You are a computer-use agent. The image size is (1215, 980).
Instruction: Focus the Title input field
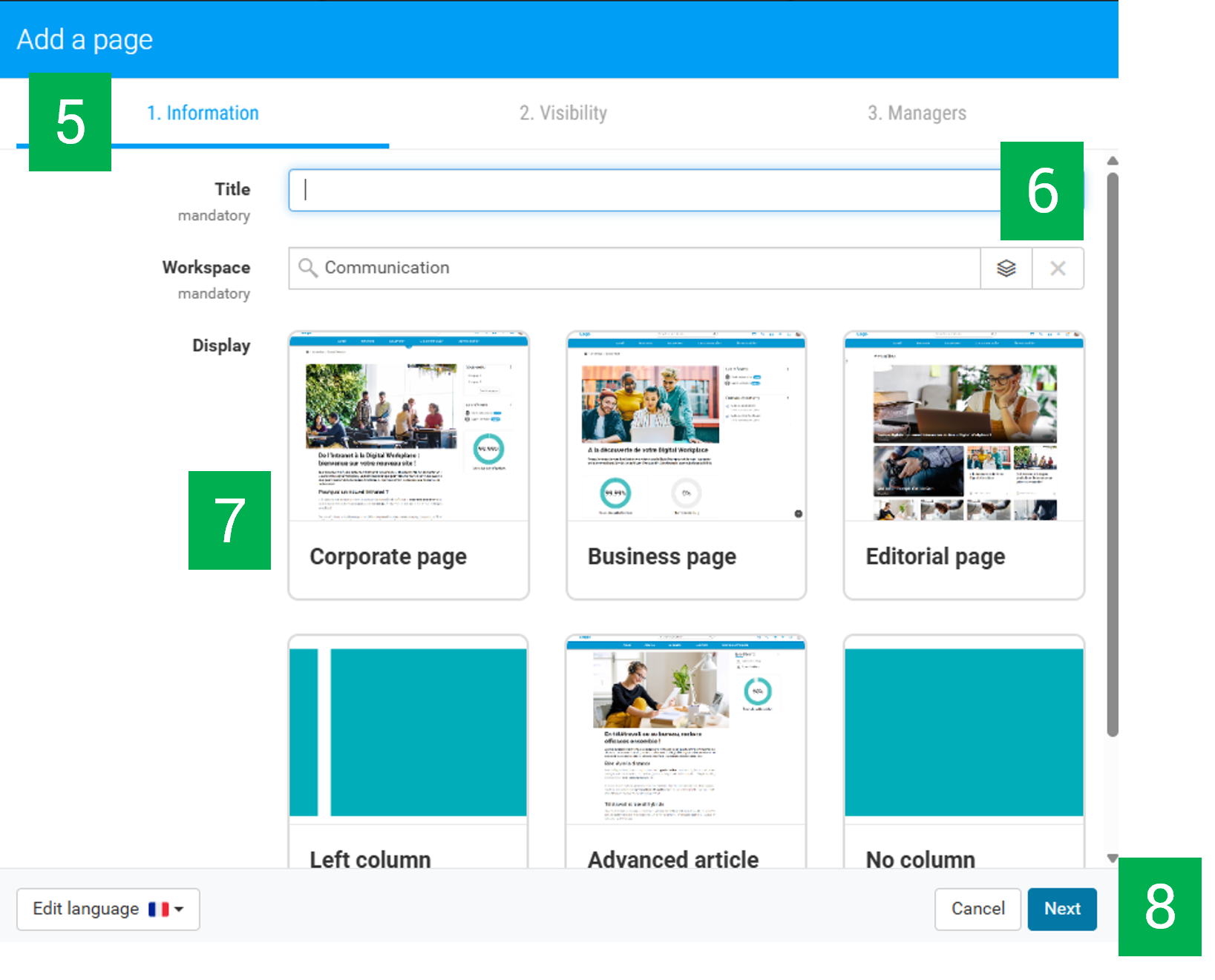(686, 190)
